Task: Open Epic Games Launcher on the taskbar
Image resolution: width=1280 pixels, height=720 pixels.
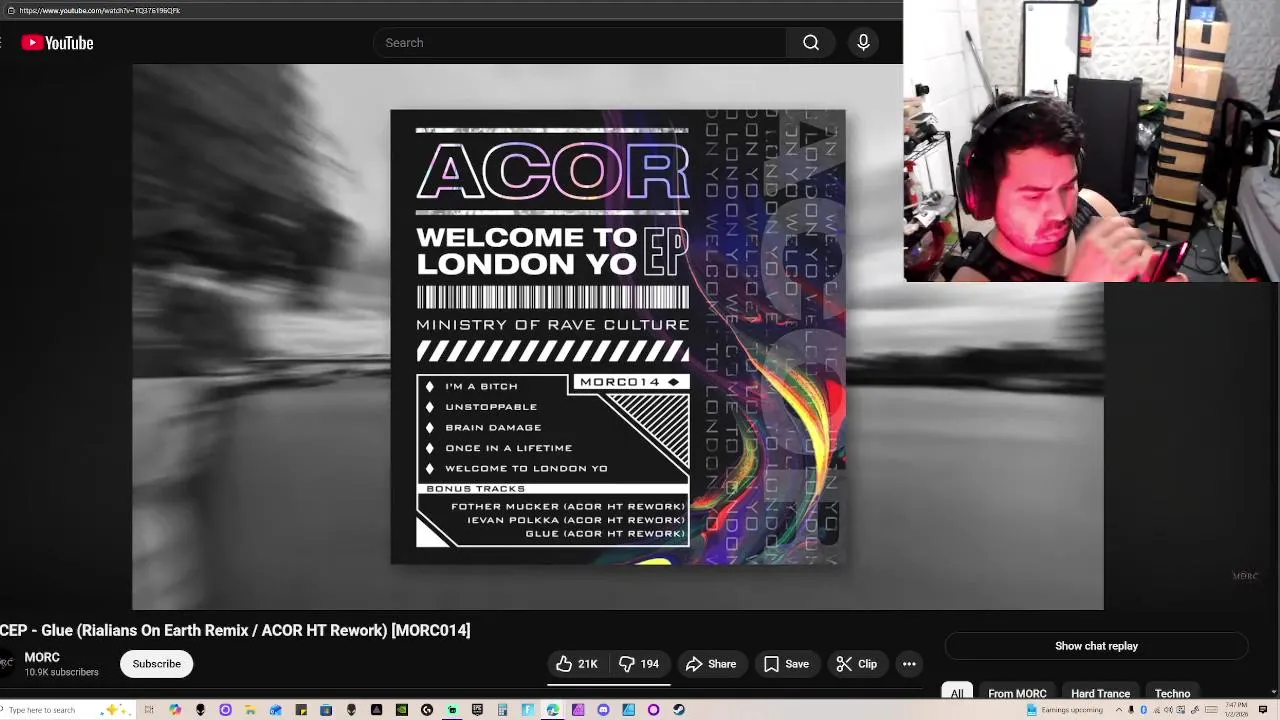Action: pos(477,710)
